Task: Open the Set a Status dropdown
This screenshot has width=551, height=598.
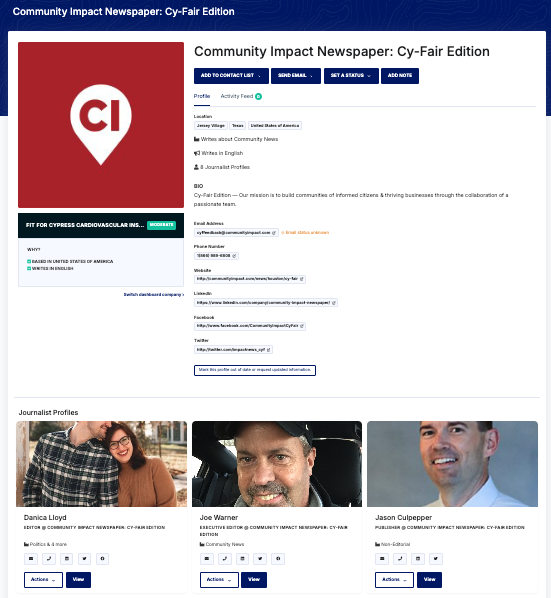Action: pos(351,76)
